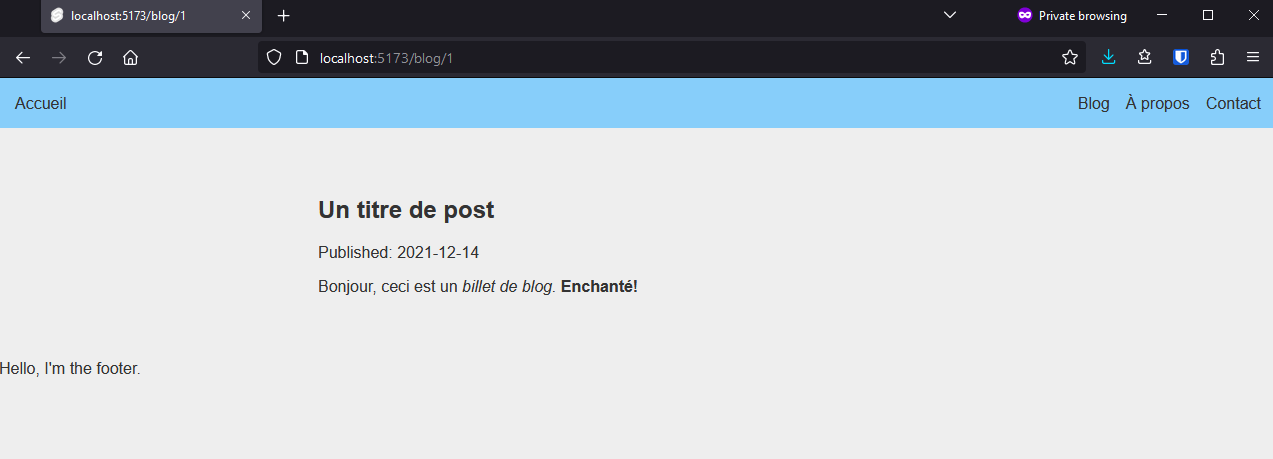Close the localhost:5173/blog/1 tab
Image resolution: width=1273 pixels, height=459 pixels.
coord(246,16)
